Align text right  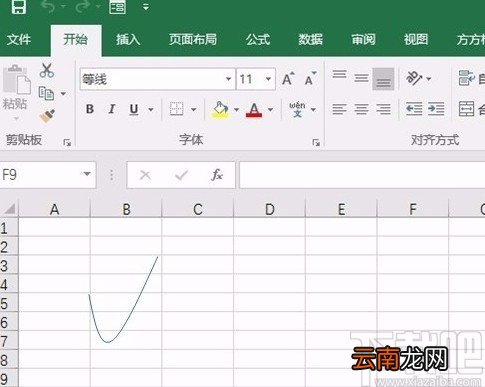click(383, 109)
